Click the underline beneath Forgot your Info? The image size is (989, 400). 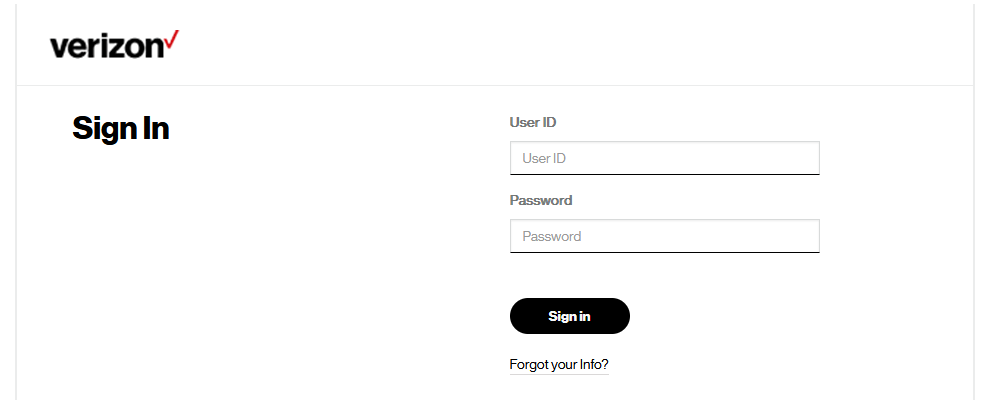559,374
